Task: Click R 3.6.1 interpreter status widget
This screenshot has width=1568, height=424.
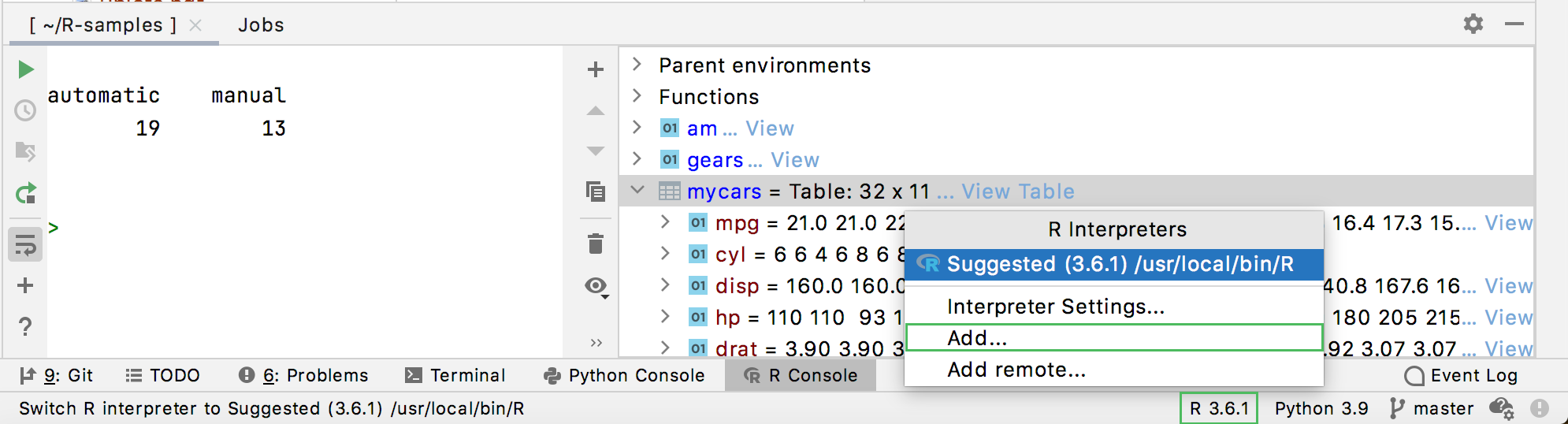Action: (x=1218, y=408)
